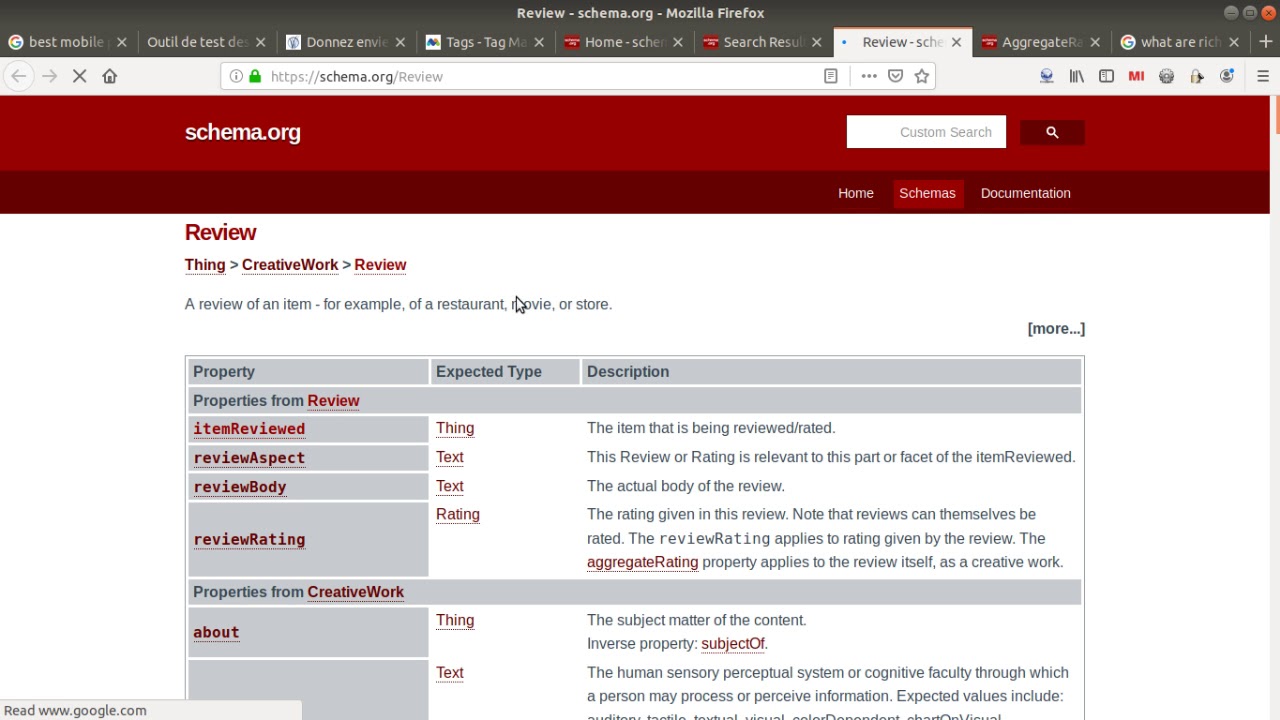This screenshot has width=1280, height=720.
Task: Click the Rating expected type link
Action: pos(458,514)
